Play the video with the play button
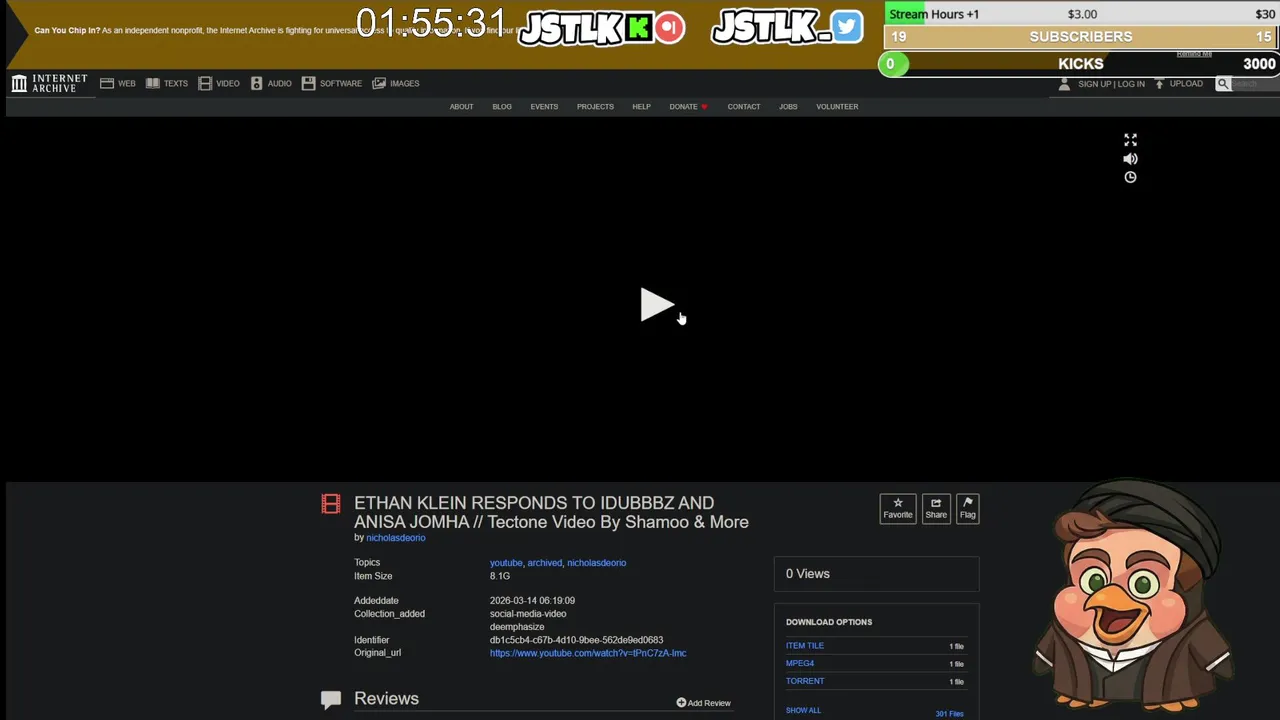 tap(657, 305)
